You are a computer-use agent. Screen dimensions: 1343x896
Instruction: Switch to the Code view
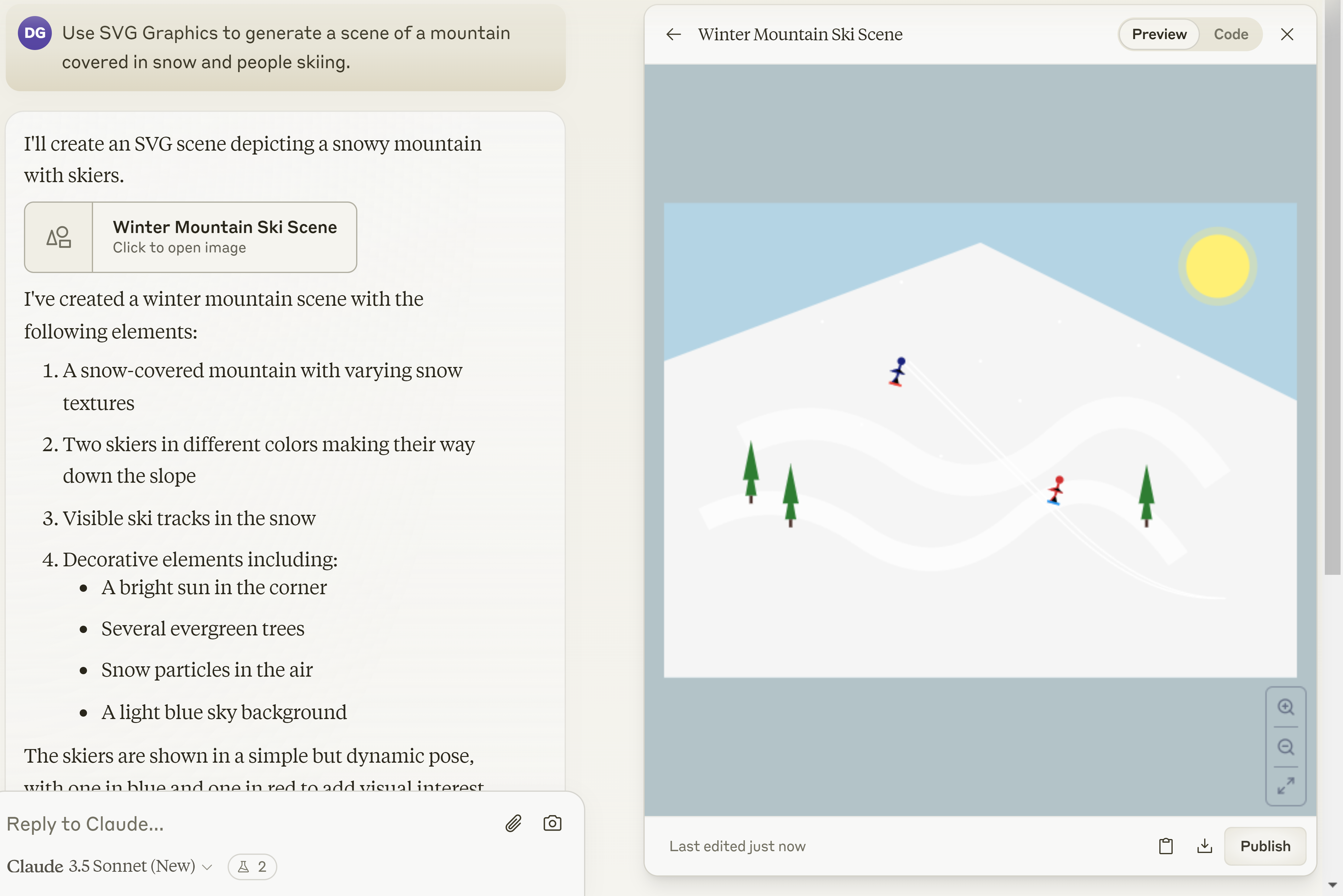pos(1231,34)
